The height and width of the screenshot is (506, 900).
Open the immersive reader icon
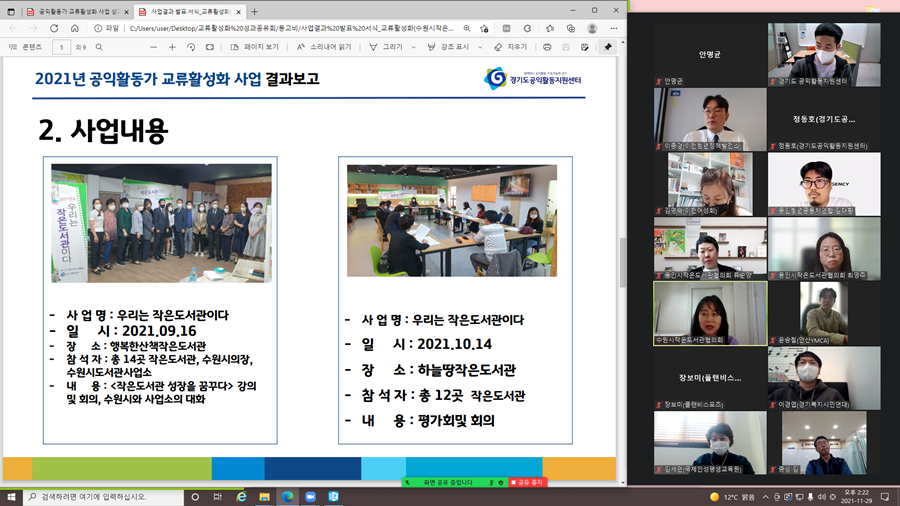pos(506,28)
